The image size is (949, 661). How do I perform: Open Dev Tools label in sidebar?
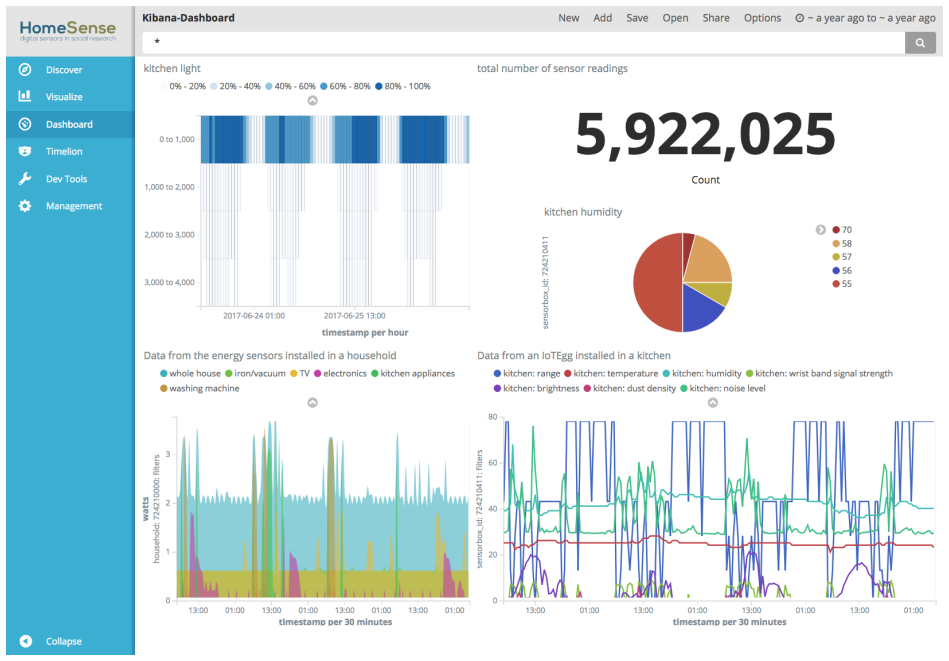point(67,179)
